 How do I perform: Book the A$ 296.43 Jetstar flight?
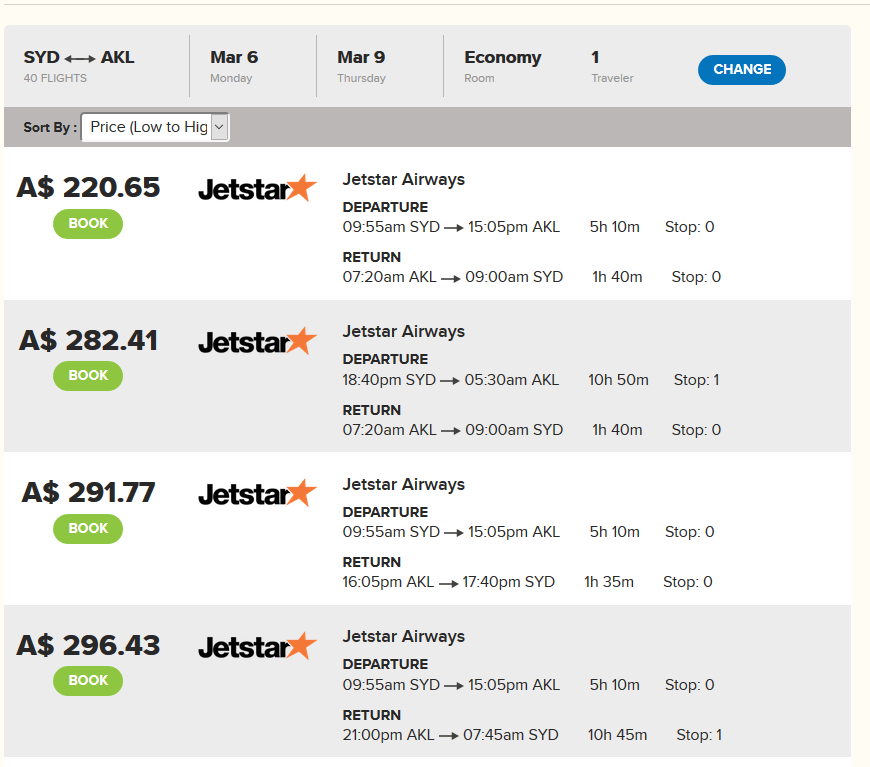(x=88, y=680)
